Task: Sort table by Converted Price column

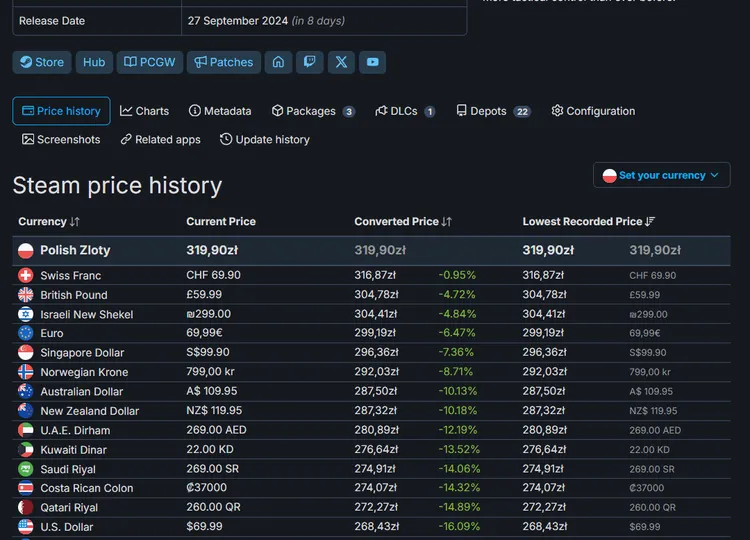Action: (403, 221)
